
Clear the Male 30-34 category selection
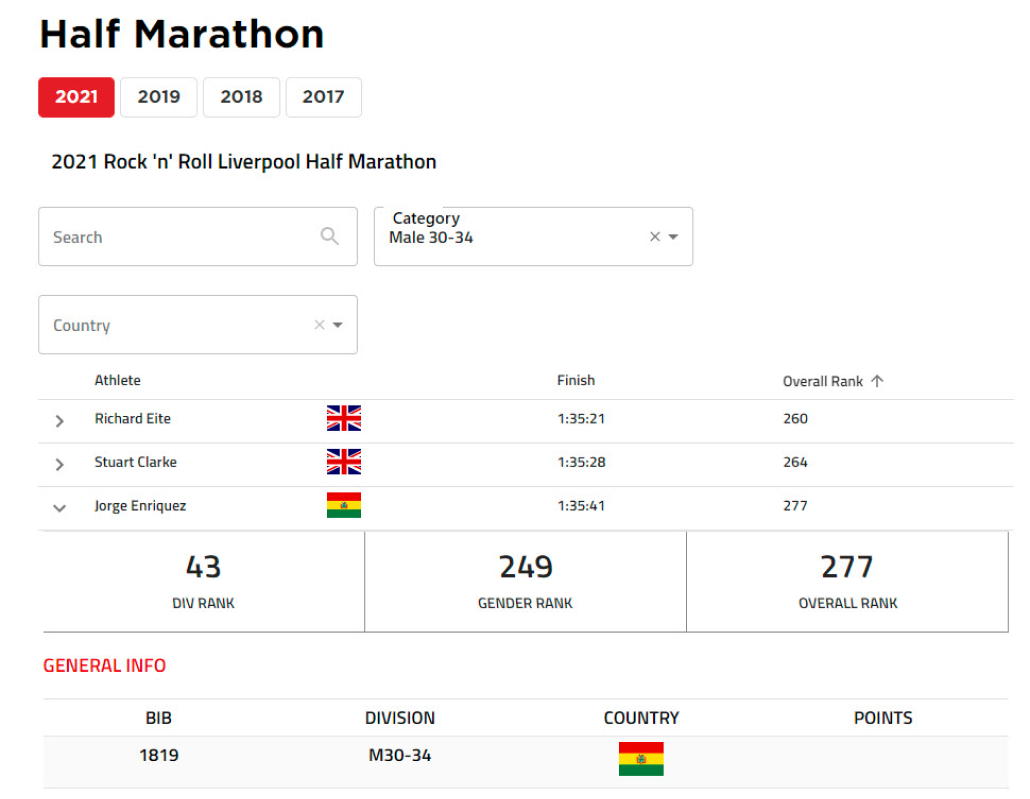click(655, 237)
